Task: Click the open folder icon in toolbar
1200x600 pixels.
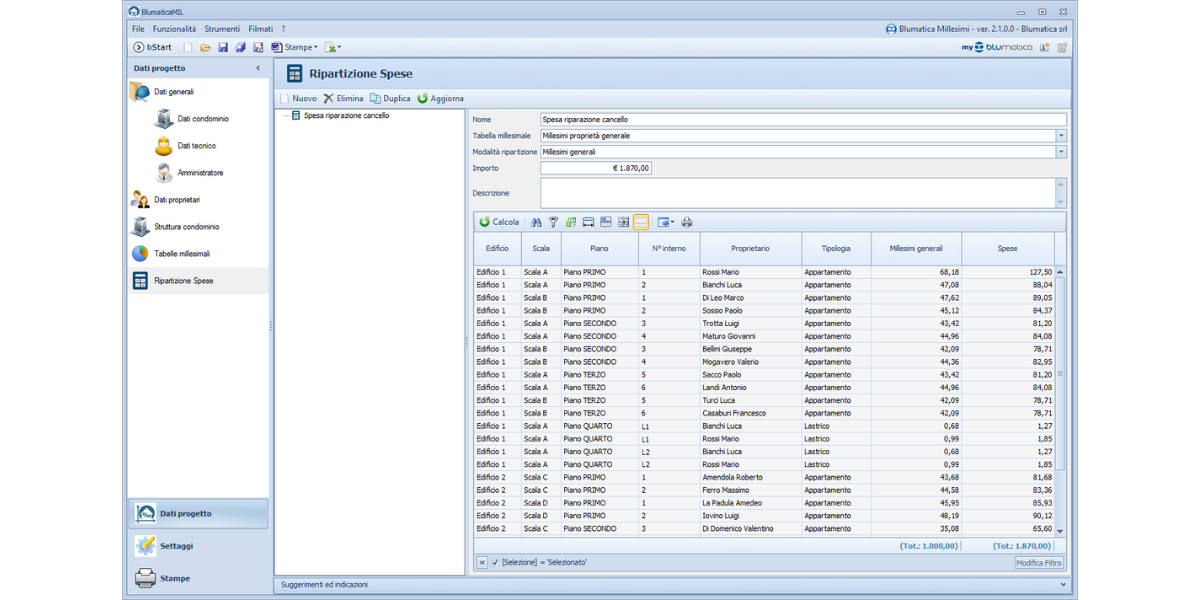Action: point(205,47)
